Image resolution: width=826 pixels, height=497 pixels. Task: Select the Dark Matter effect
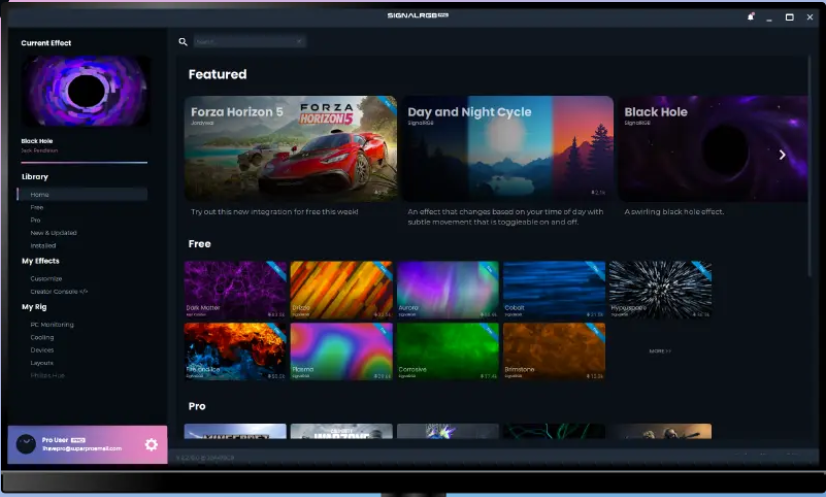tap(235, 290)
